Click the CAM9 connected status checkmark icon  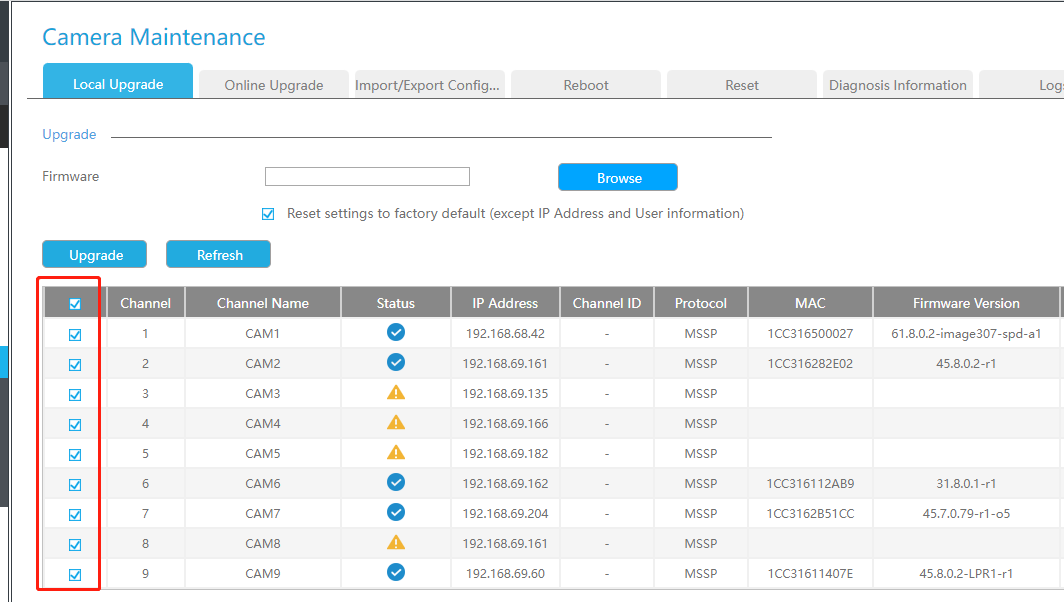tap(396, 572)
